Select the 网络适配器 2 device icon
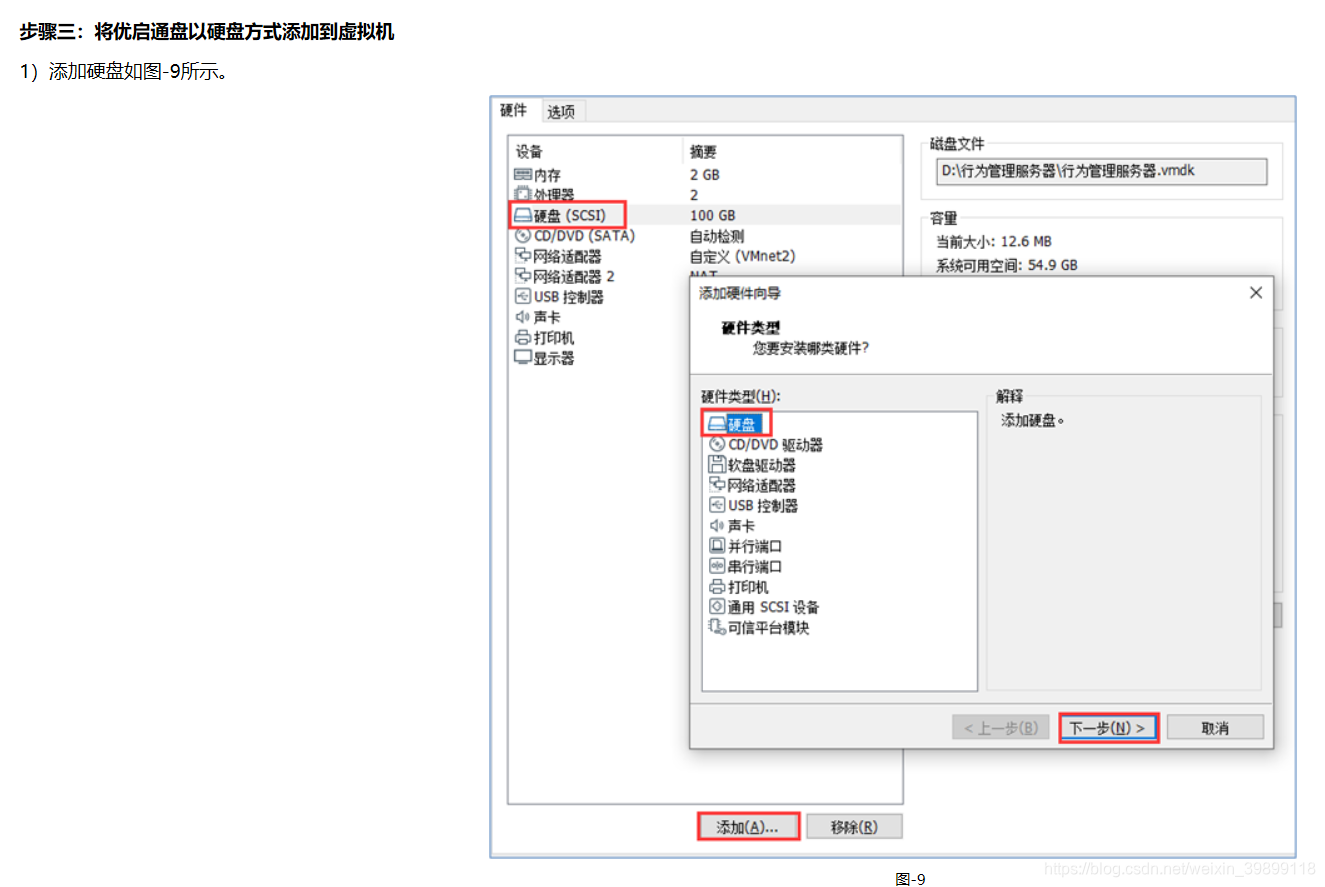Image resolution: width=1325 pixels, height=887 pixels. (x=523, y=276)
